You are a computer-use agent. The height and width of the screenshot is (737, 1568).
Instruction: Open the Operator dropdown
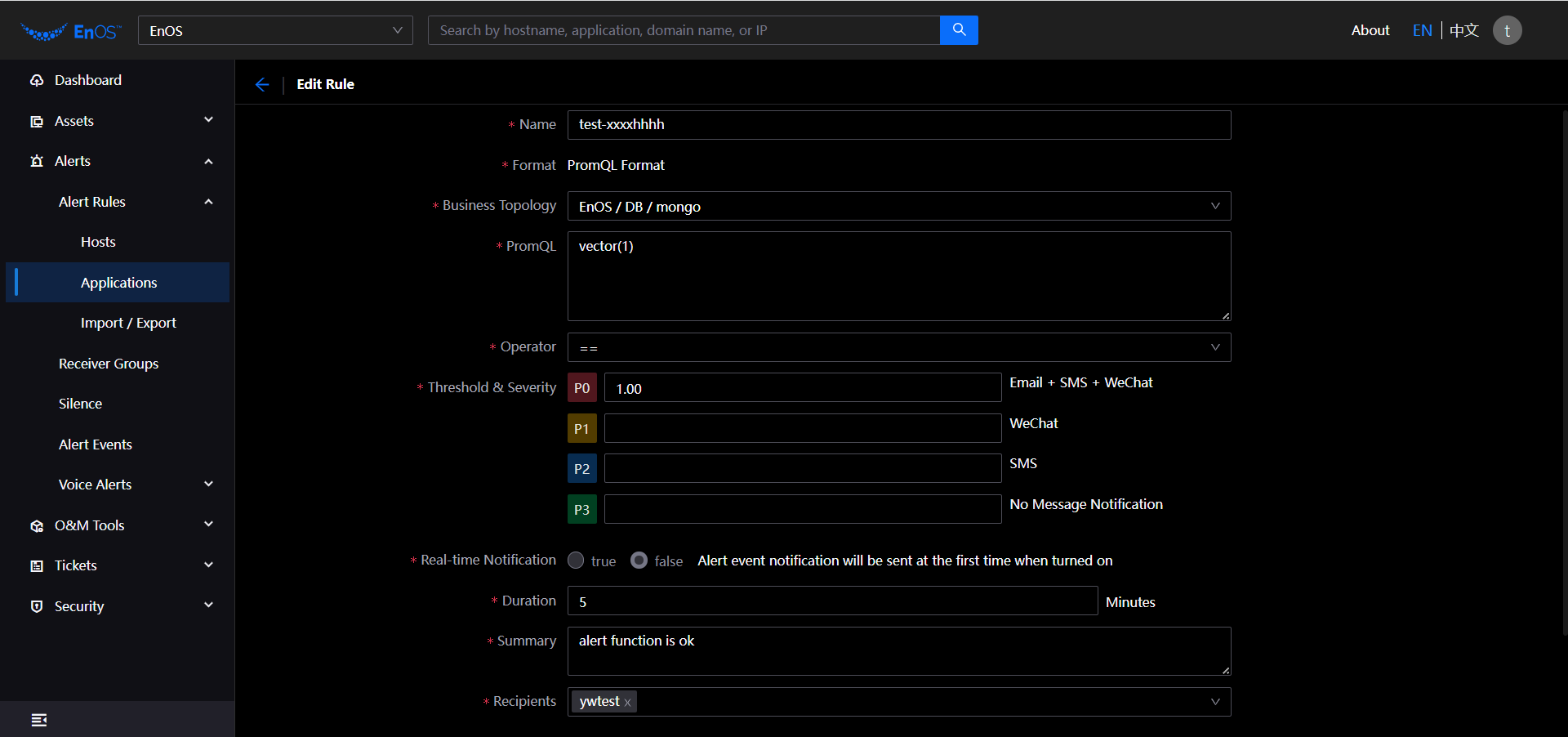(899, 347)
